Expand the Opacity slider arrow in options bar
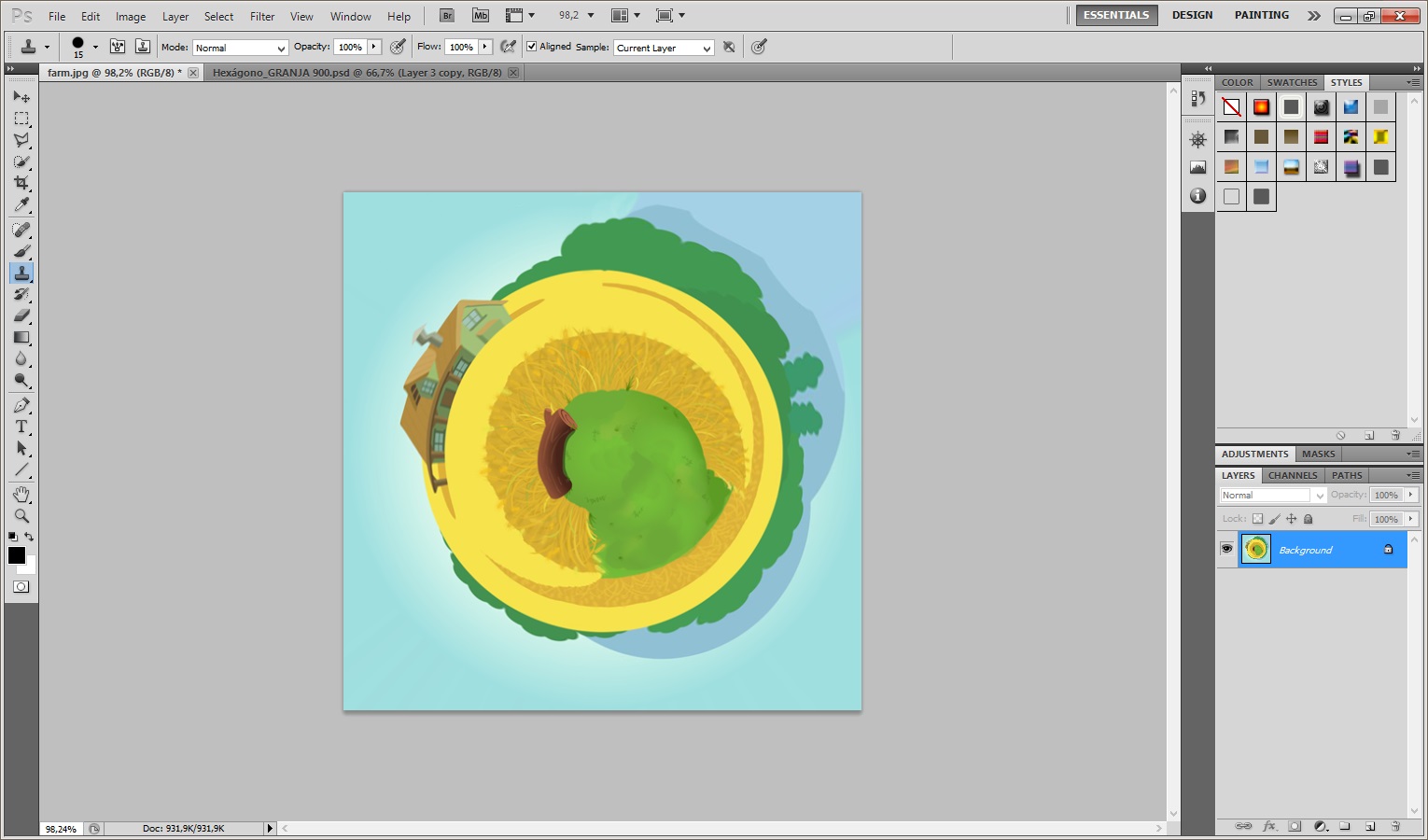Screen dimensions: 1428x840 click(374, 47)
